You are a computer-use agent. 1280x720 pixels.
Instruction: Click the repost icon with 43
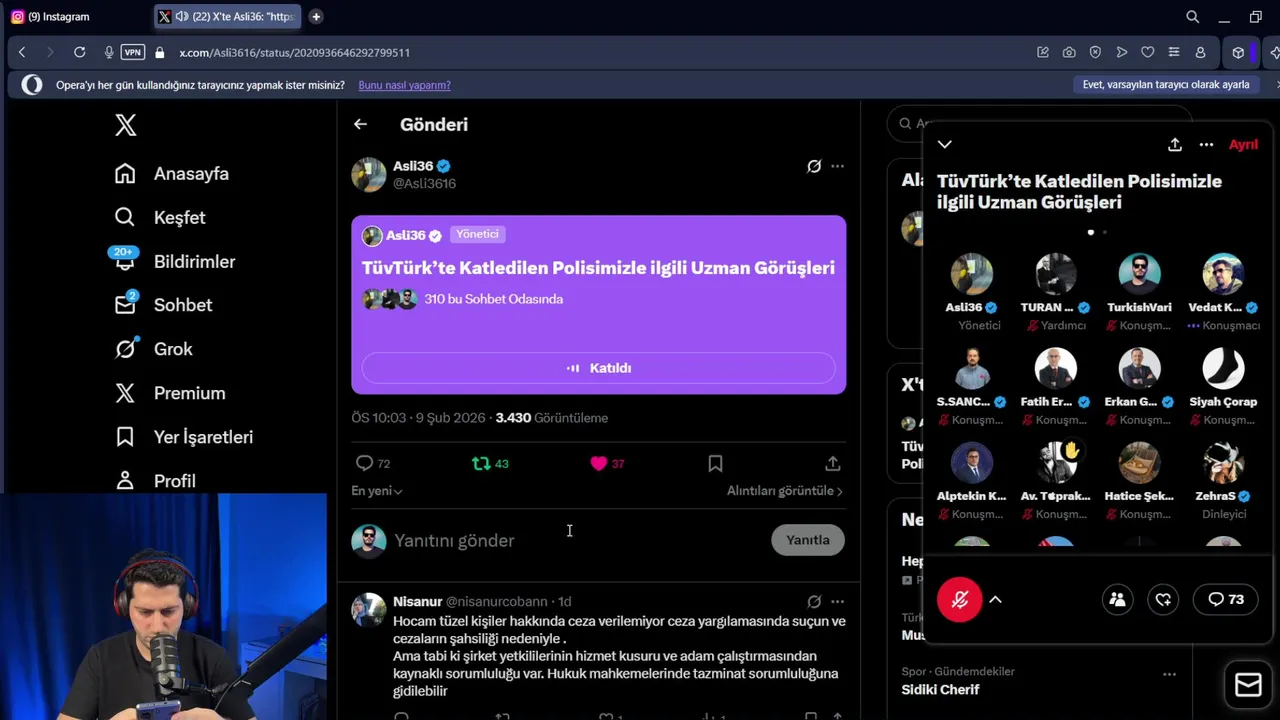coord(481,463)
